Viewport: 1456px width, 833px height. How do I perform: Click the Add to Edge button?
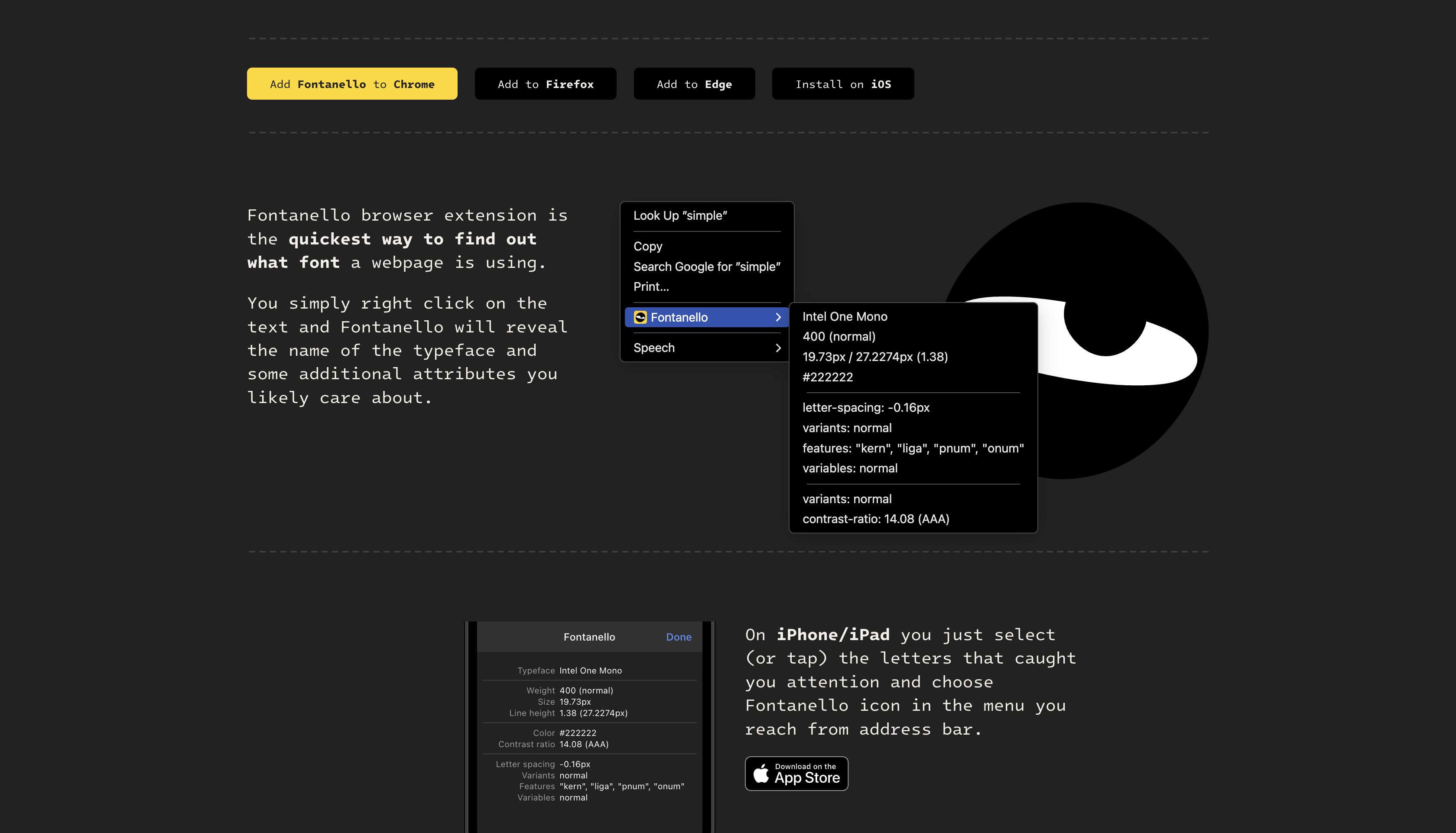click(694, 84)
